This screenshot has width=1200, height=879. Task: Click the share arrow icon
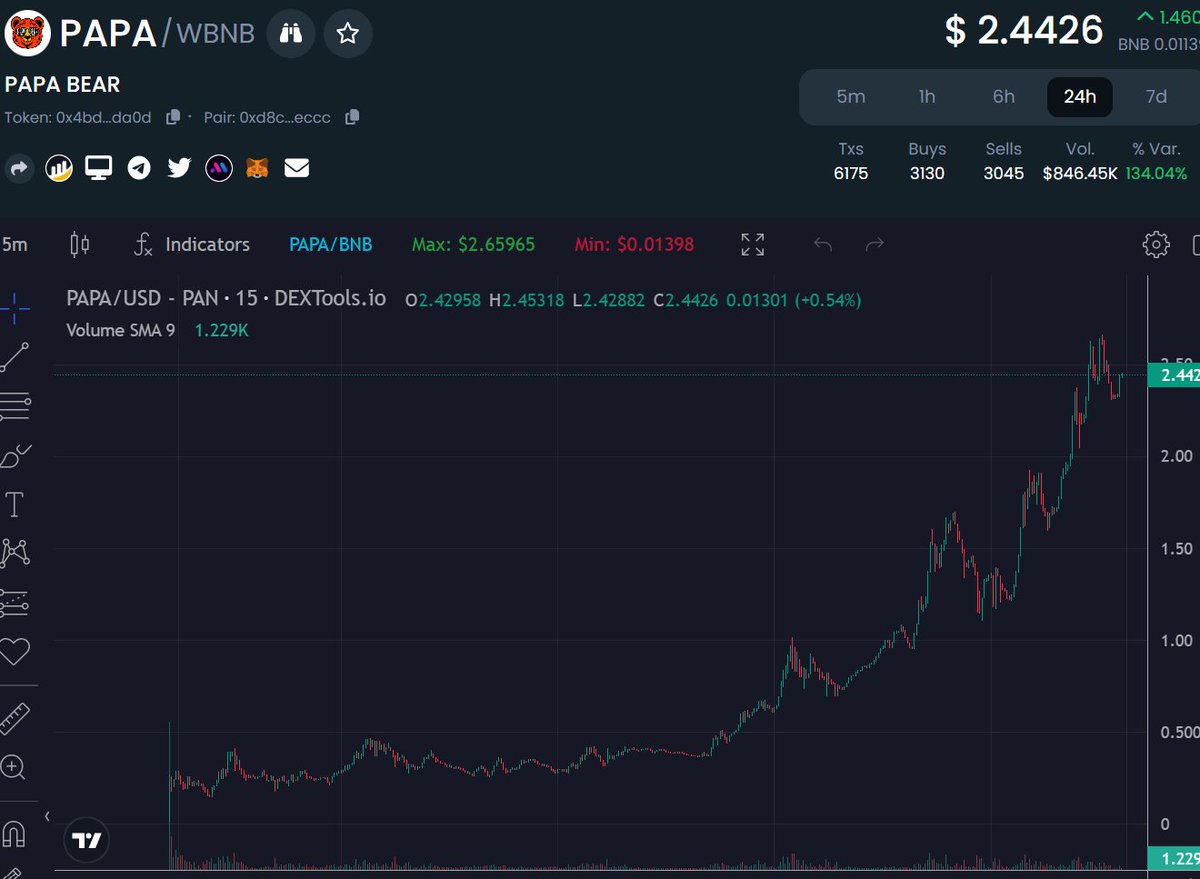click(19, 168)
